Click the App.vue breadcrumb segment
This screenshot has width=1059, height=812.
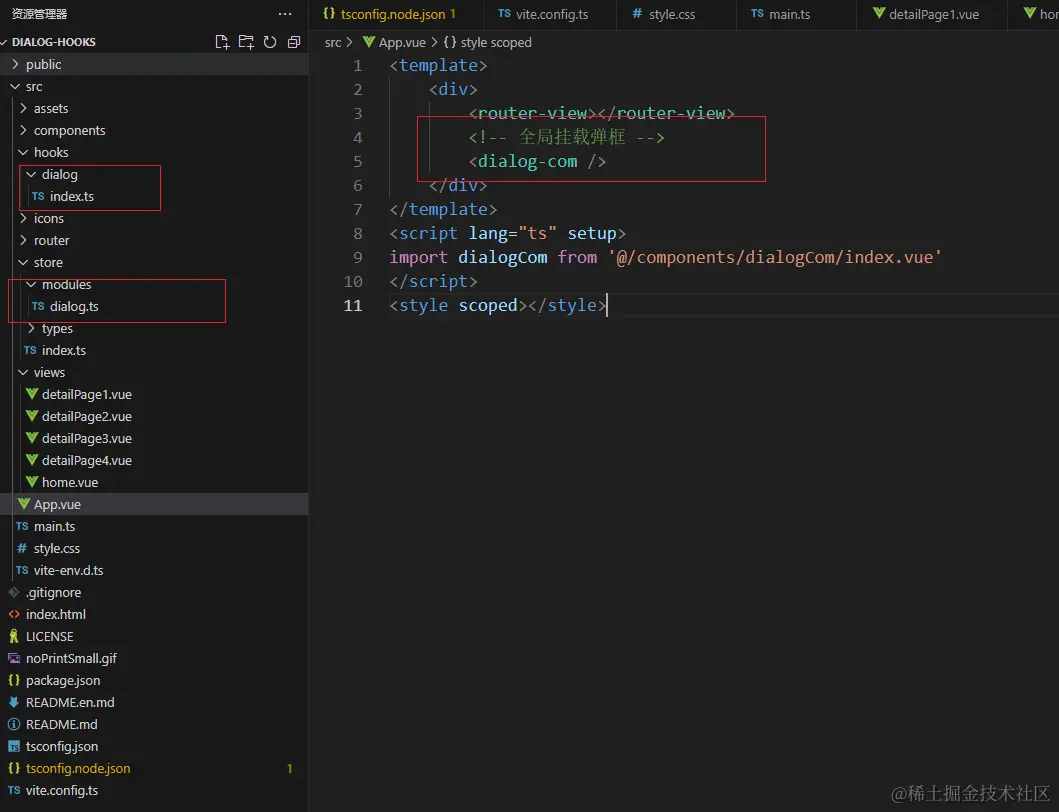(394, 42)
